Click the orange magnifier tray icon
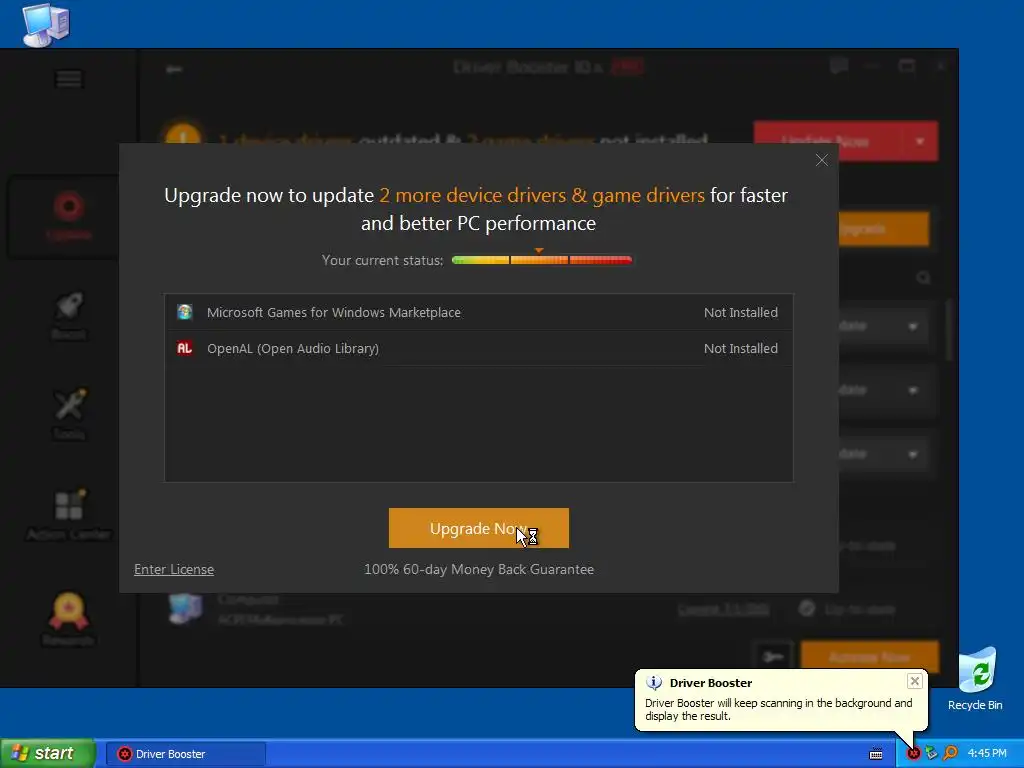 pos(950,754)
